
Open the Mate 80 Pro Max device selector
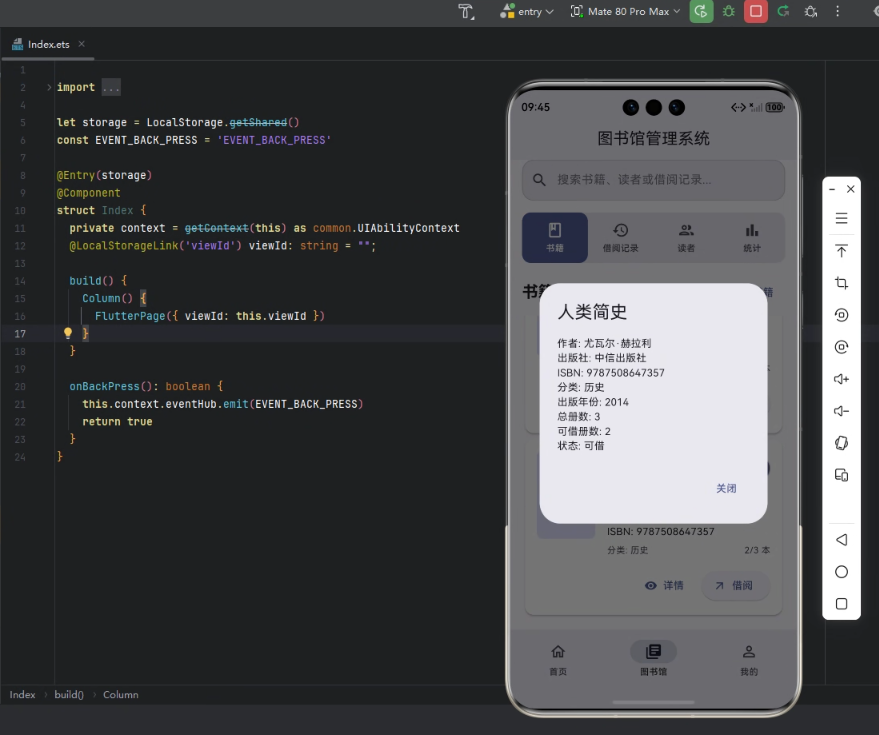pos(625,12)
